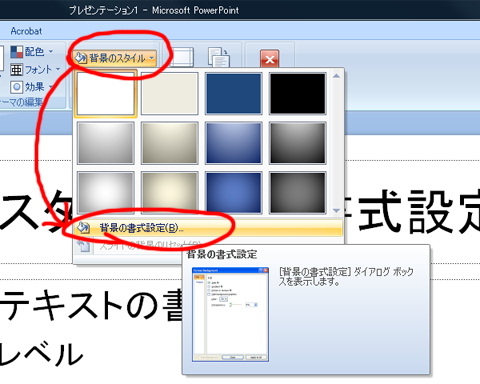The height and width of the screenshot is (384, 480).
Task: Click the page setup documents icon
Action: coord(219,57)
